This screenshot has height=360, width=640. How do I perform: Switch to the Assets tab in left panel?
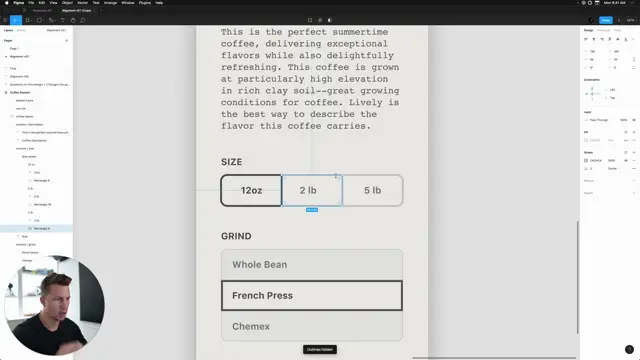tap(21, 30)
